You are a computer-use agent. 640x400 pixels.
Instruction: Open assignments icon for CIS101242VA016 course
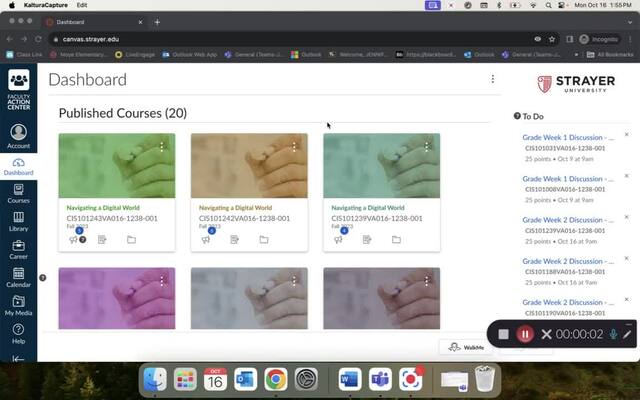click(x=234, y=240)
